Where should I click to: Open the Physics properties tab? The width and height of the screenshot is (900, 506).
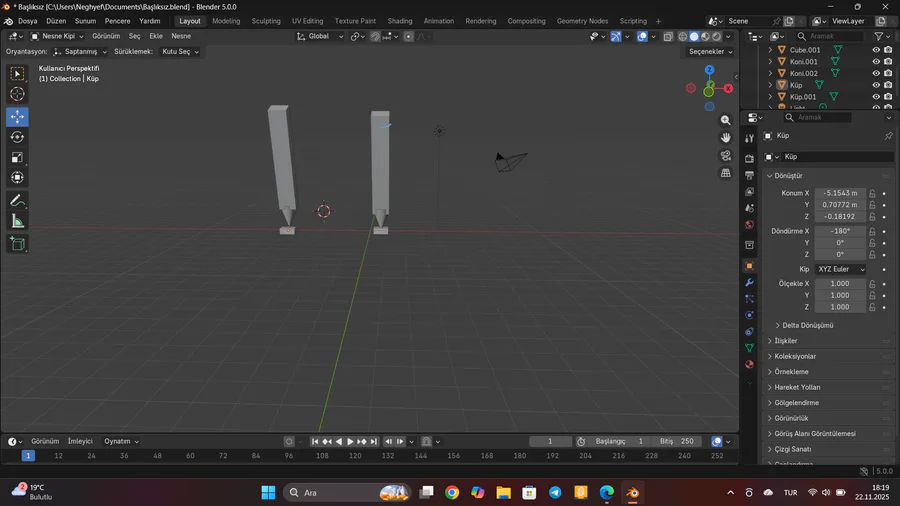749,315
